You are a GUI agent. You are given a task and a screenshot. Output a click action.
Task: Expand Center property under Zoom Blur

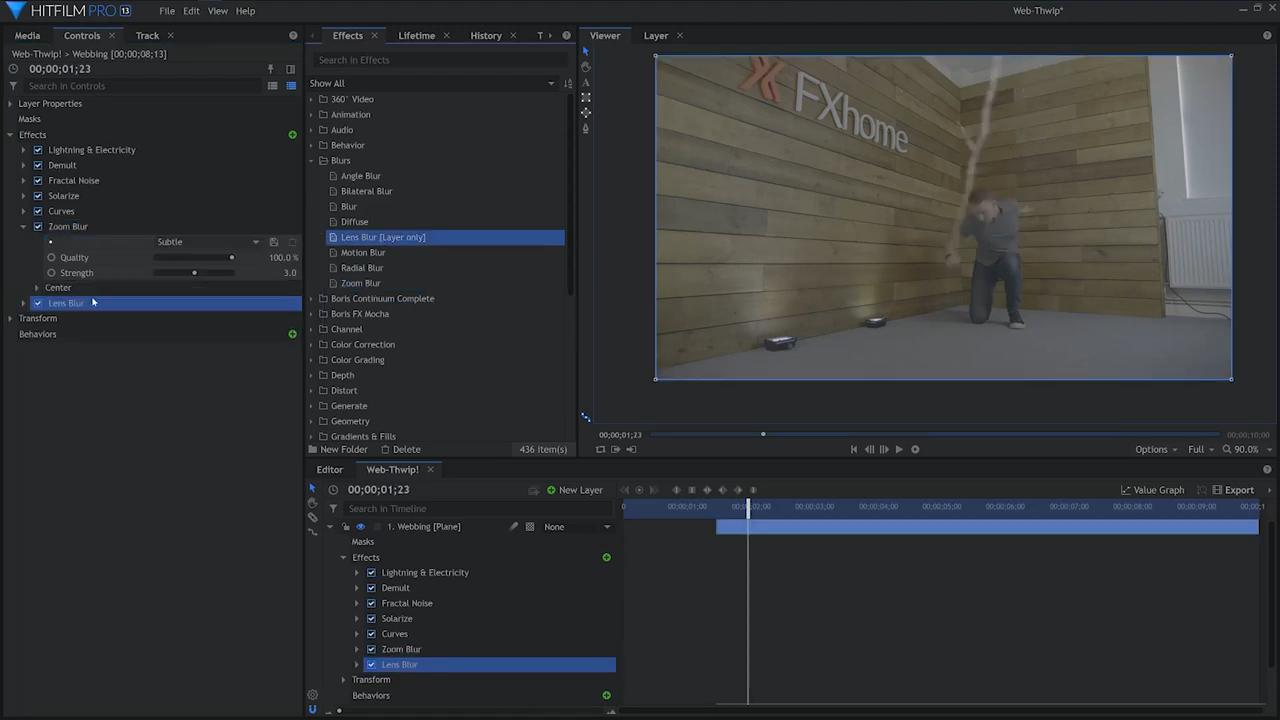(x=37, y=288)
